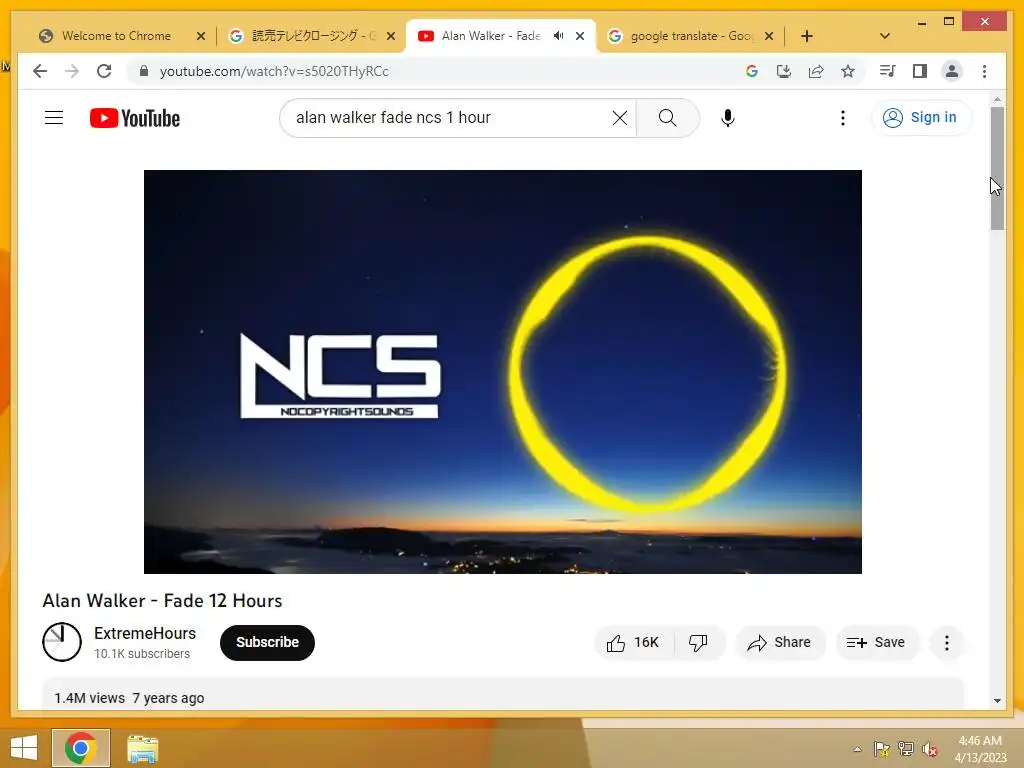Switch to the Welcome to Chrome tab
This screenshot has width=1024, height=768.
[x=116, y=36]
